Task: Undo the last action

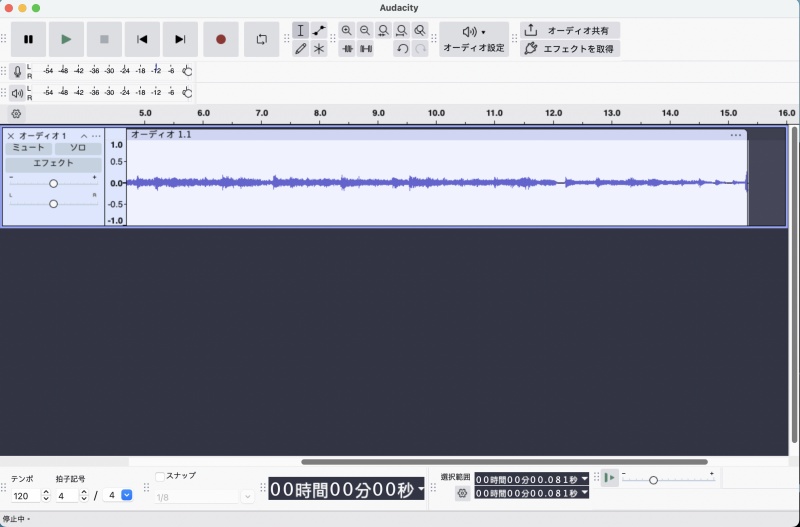Action: click(x=402, y=49)
